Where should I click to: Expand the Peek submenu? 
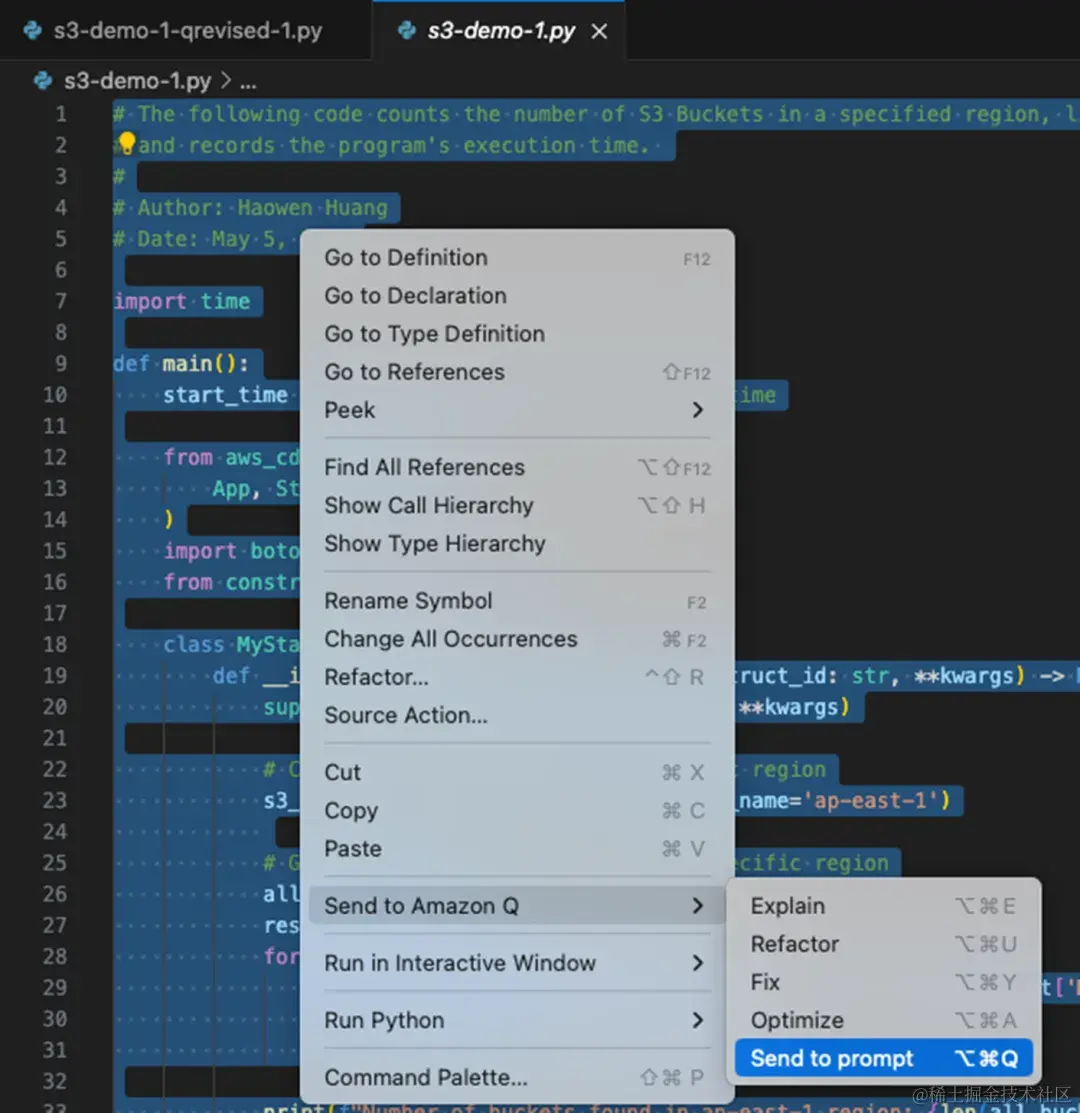point(517,410)
